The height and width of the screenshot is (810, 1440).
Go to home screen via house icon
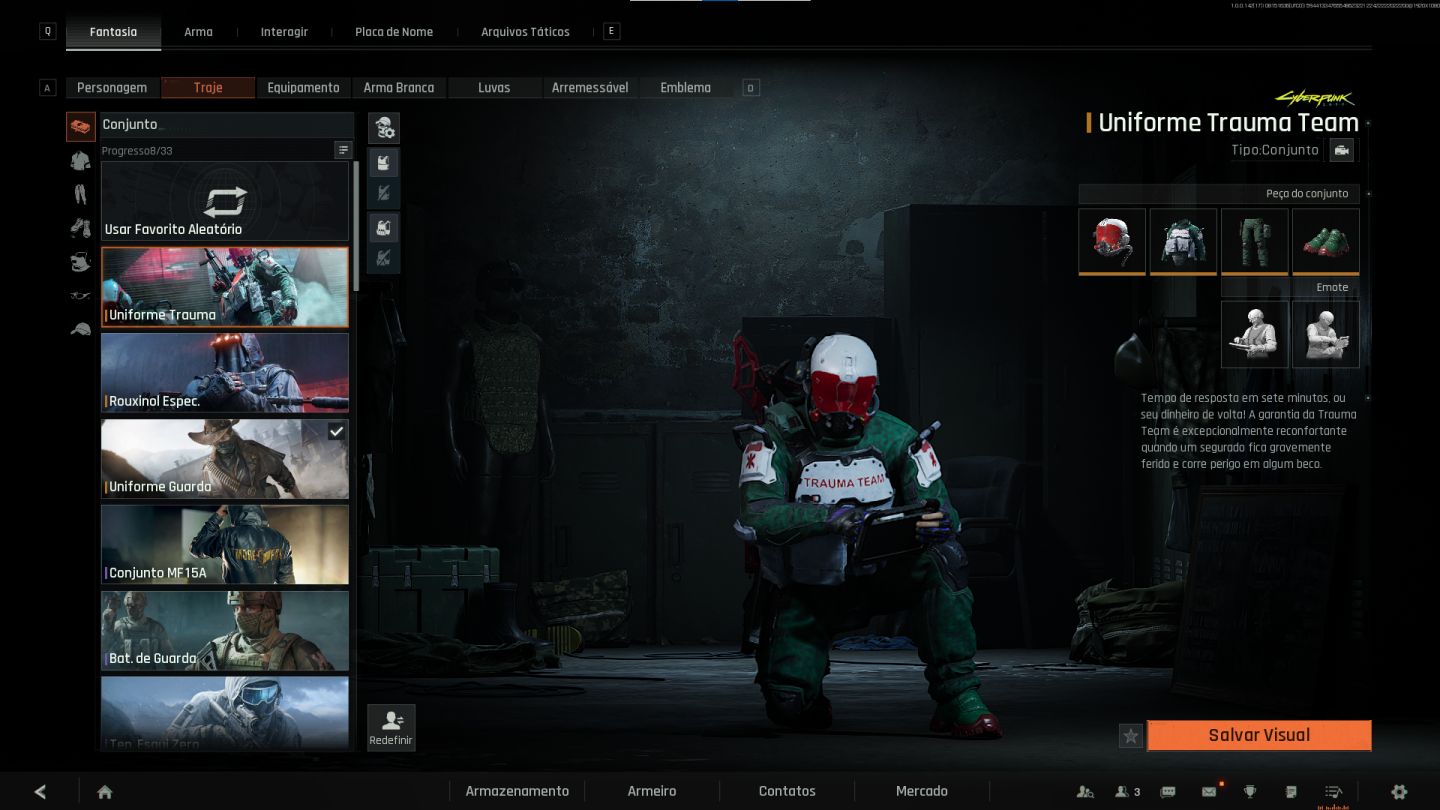pyautogui.click(x=105, y=792)
